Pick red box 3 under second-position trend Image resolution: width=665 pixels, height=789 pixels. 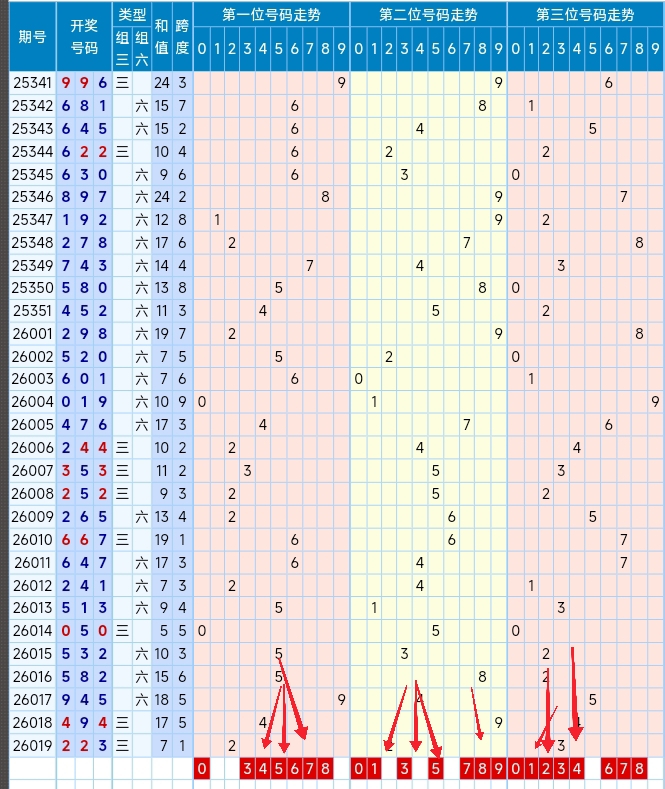(404, 769)
